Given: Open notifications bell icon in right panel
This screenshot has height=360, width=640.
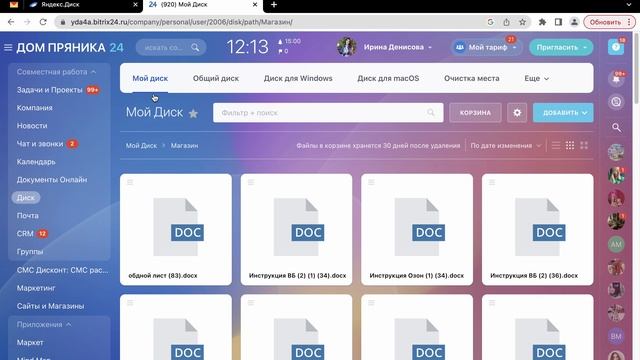Looking at the screenshot, I should (x=616, y=79).
